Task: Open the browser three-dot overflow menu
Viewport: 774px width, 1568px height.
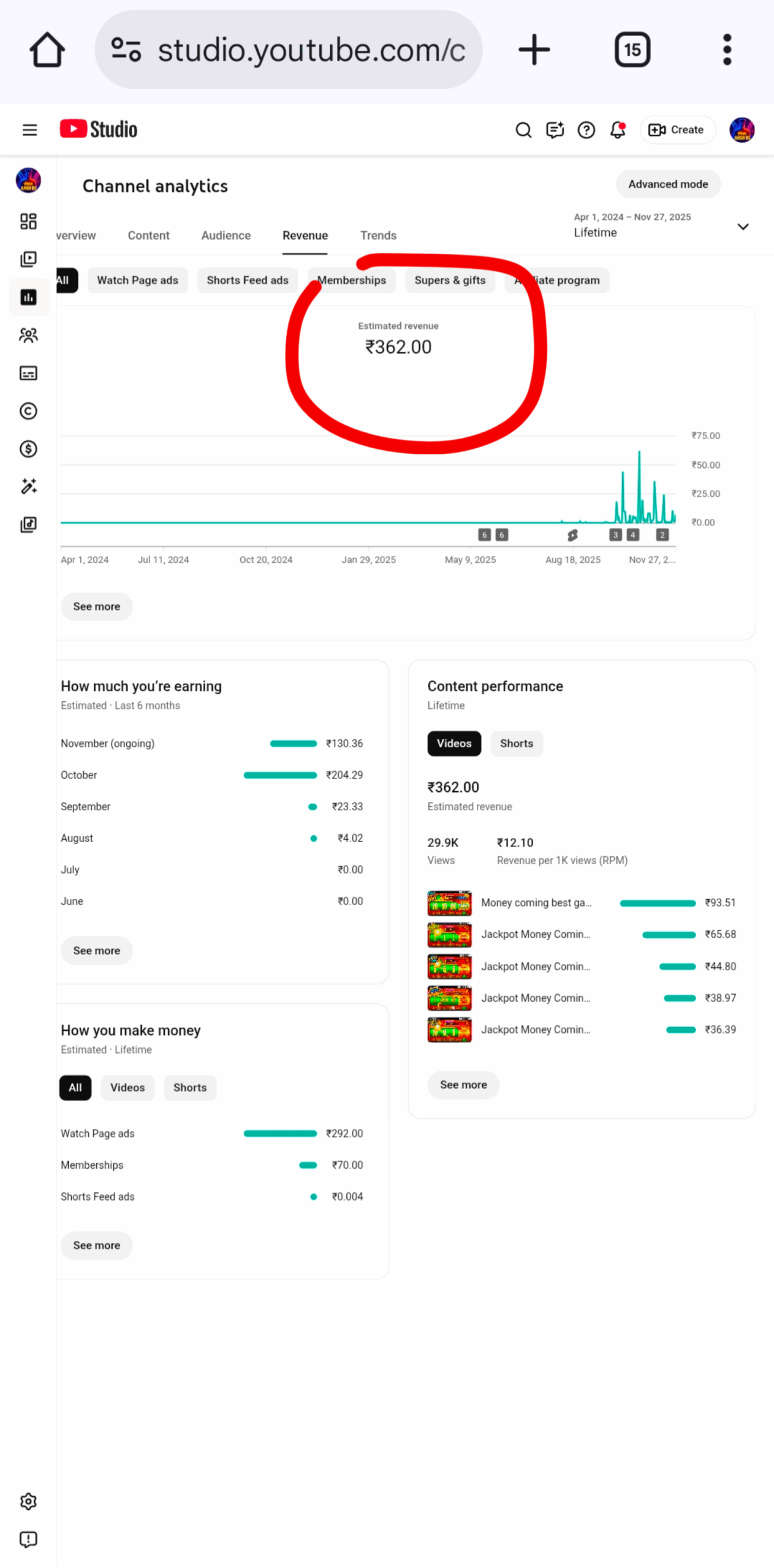Action: [727, 50]
